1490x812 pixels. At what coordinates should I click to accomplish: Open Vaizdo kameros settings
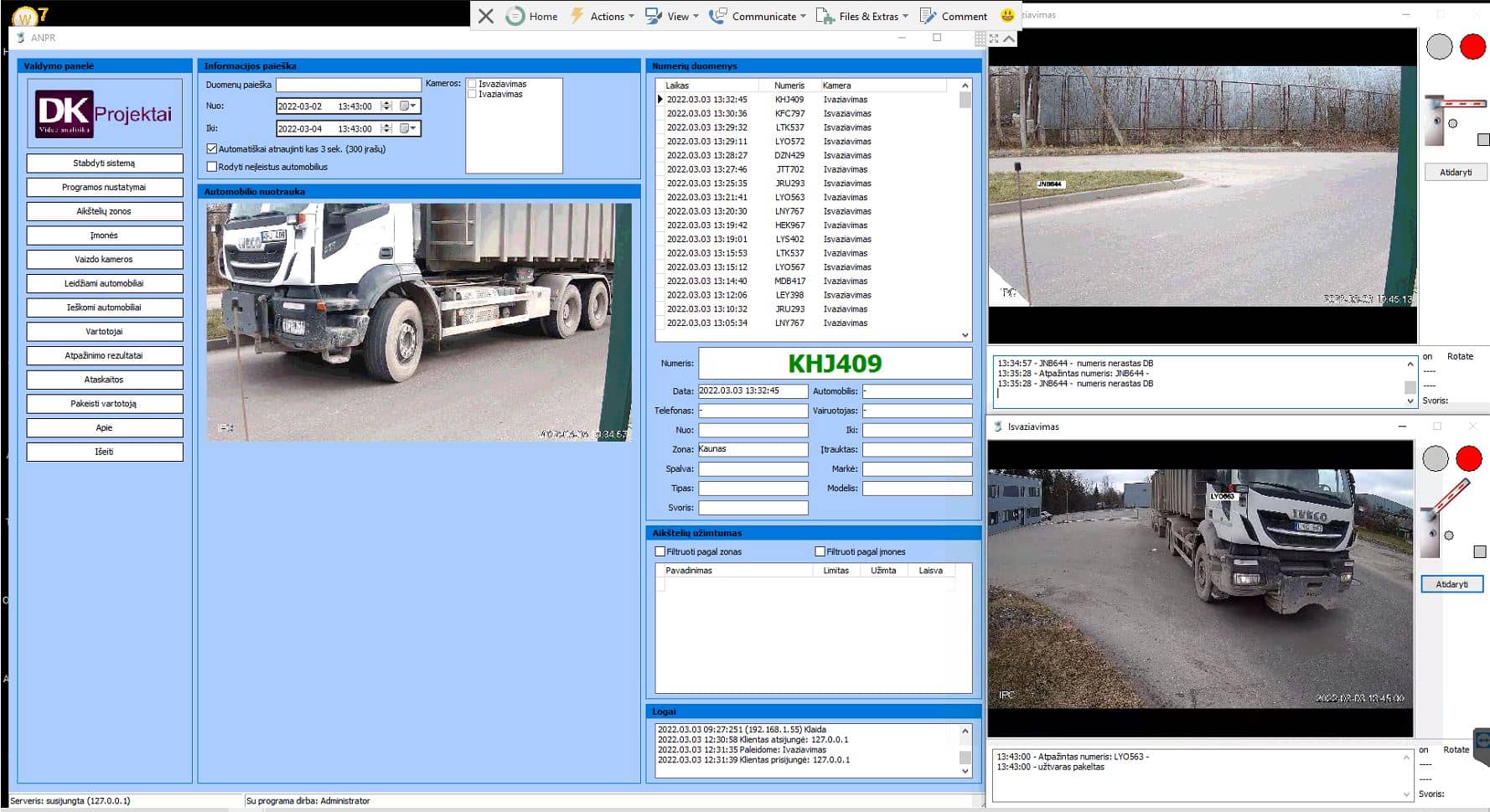point(105,260)
